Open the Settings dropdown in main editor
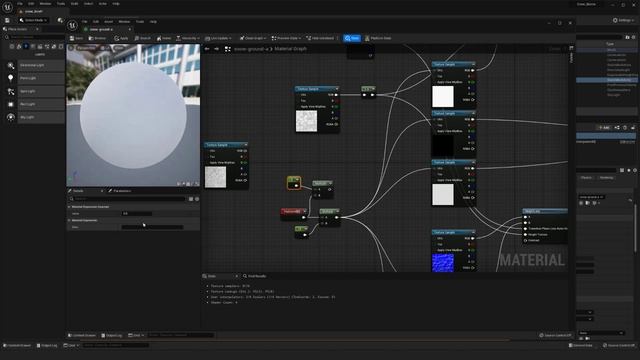640x360 pixels. [624, 20]
